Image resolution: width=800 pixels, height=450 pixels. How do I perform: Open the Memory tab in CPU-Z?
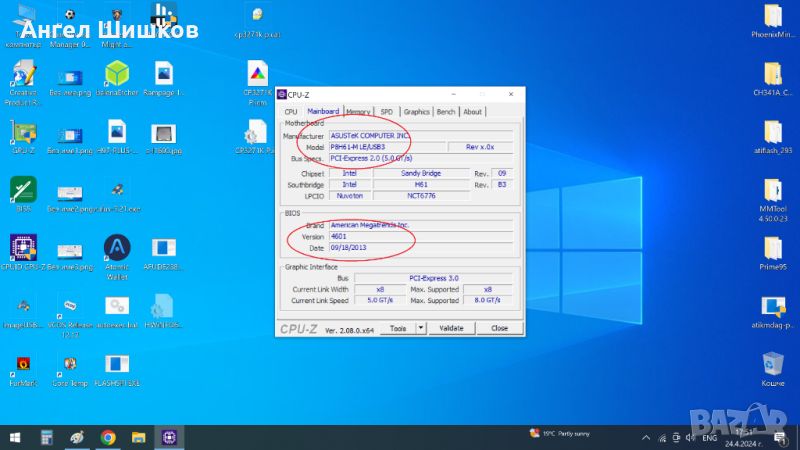click(x=358, y=112)
